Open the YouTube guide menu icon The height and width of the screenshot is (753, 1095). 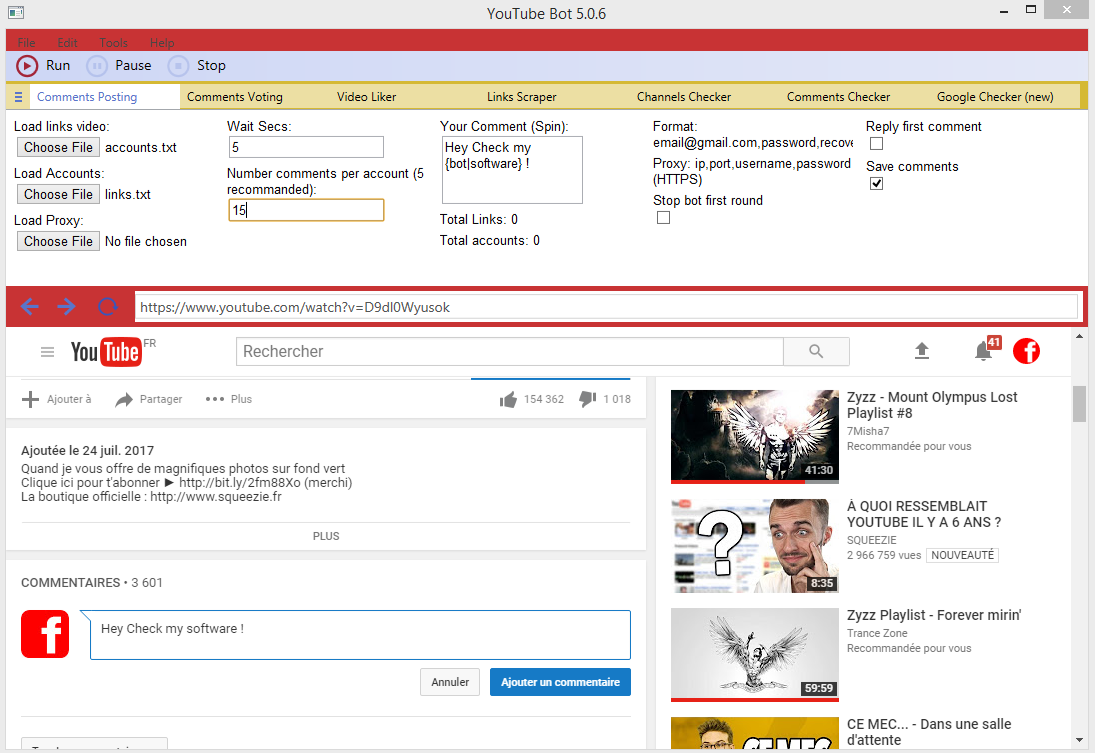47,352
